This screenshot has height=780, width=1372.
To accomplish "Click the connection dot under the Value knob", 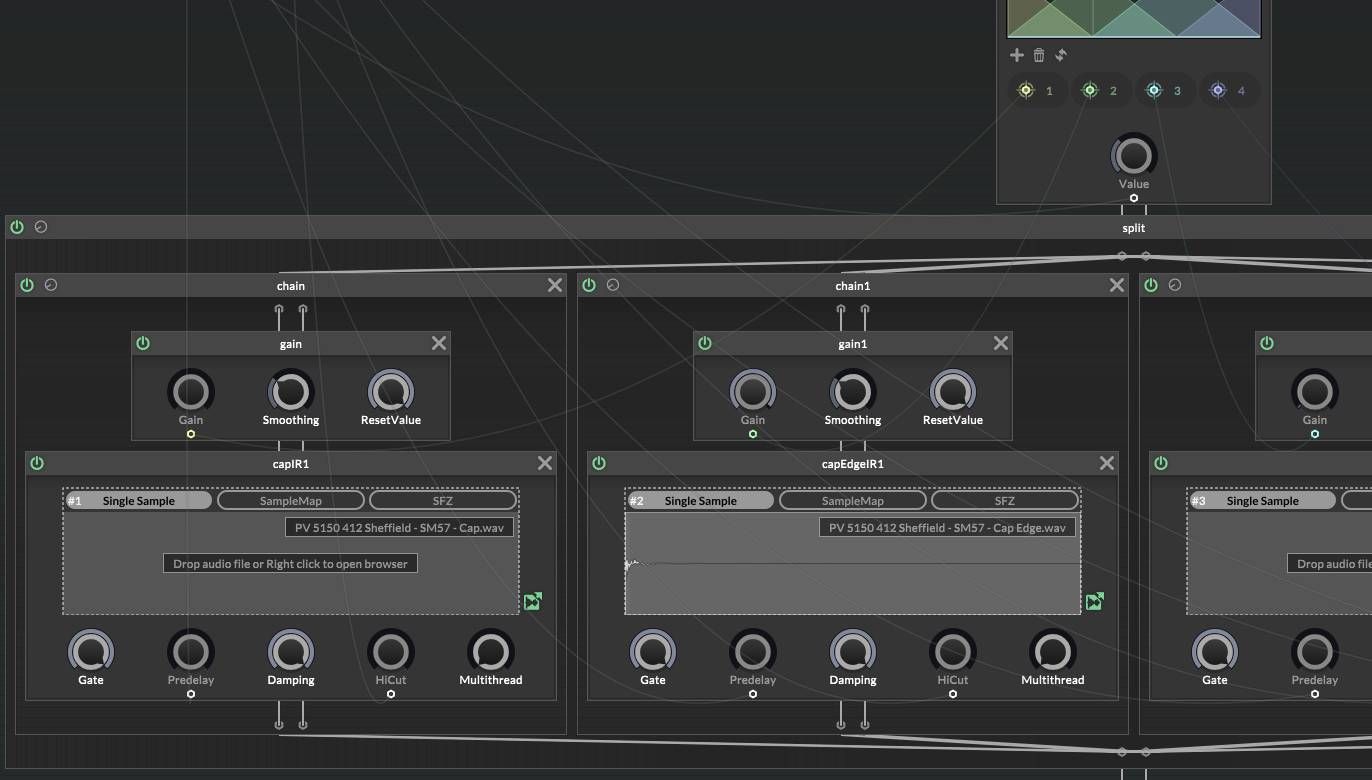I will pos(1134,198).
